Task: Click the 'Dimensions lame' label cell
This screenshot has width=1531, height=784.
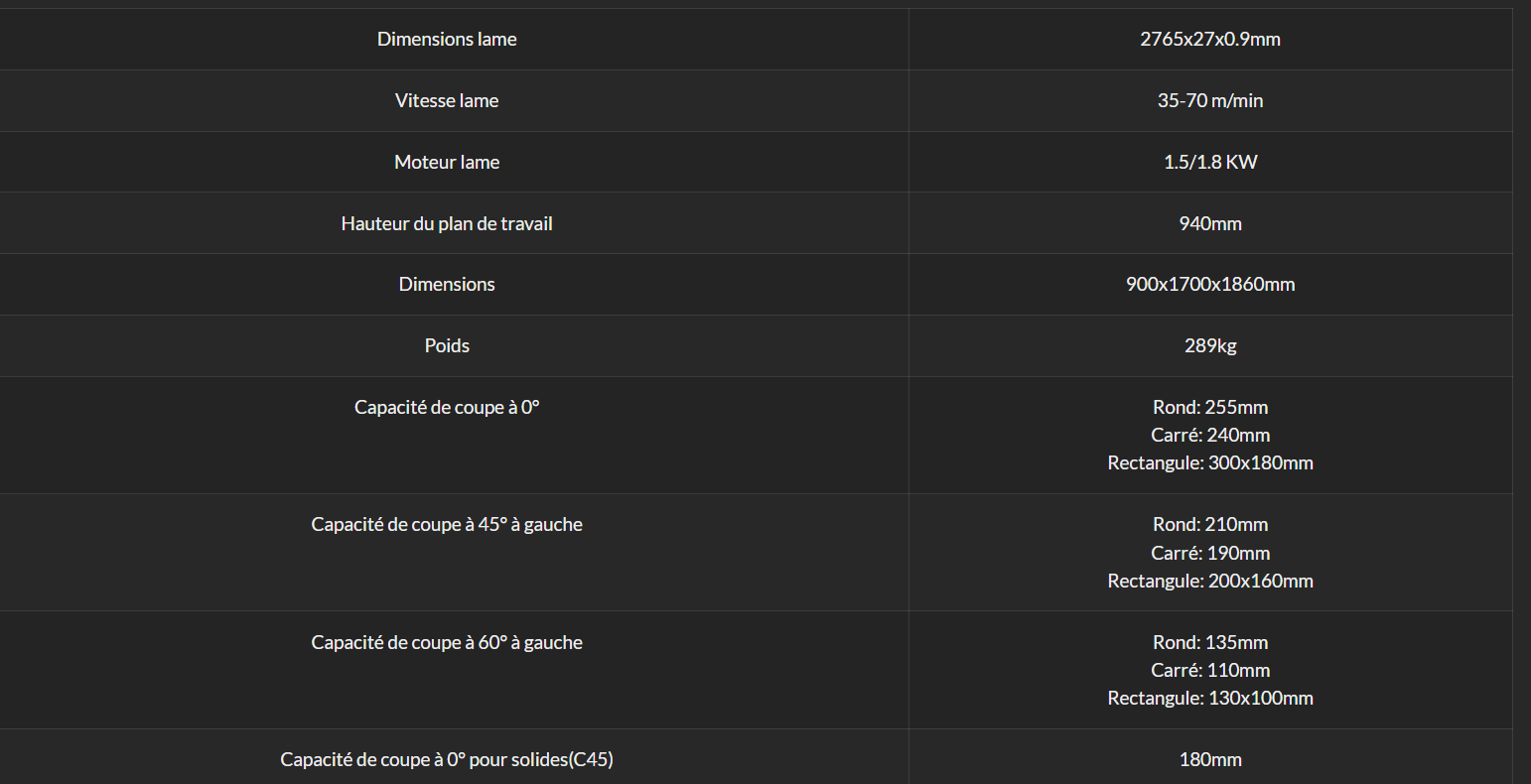Action: click(447, 39)
